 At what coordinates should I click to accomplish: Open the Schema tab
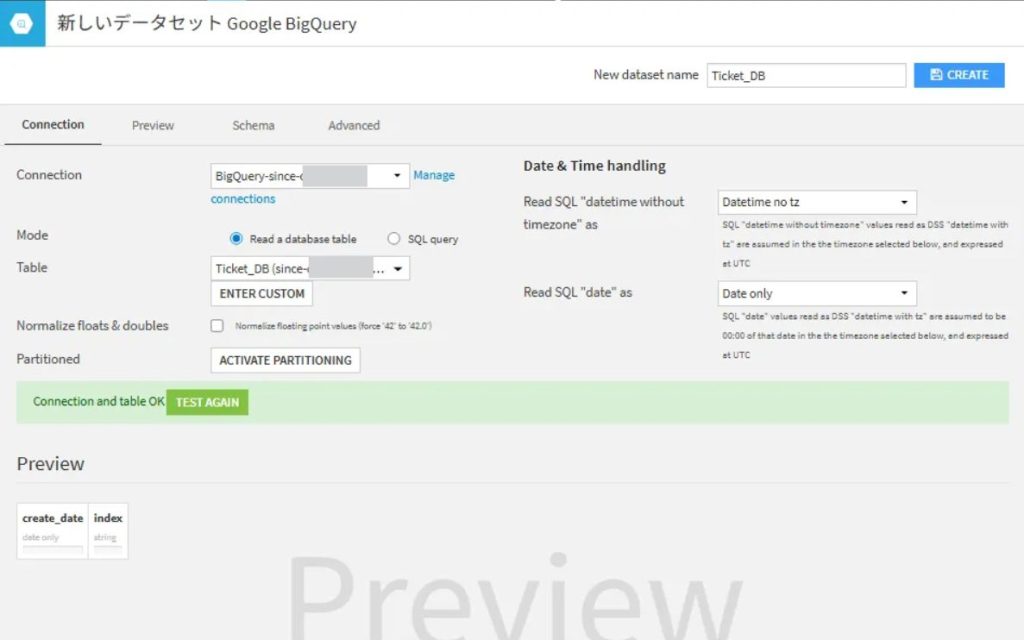coord(253,126)
